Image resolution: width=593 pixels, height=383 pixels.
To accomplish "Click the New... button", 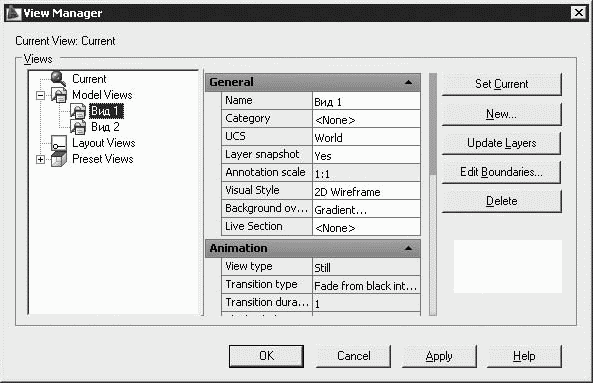I will click(x=501, y=114).
